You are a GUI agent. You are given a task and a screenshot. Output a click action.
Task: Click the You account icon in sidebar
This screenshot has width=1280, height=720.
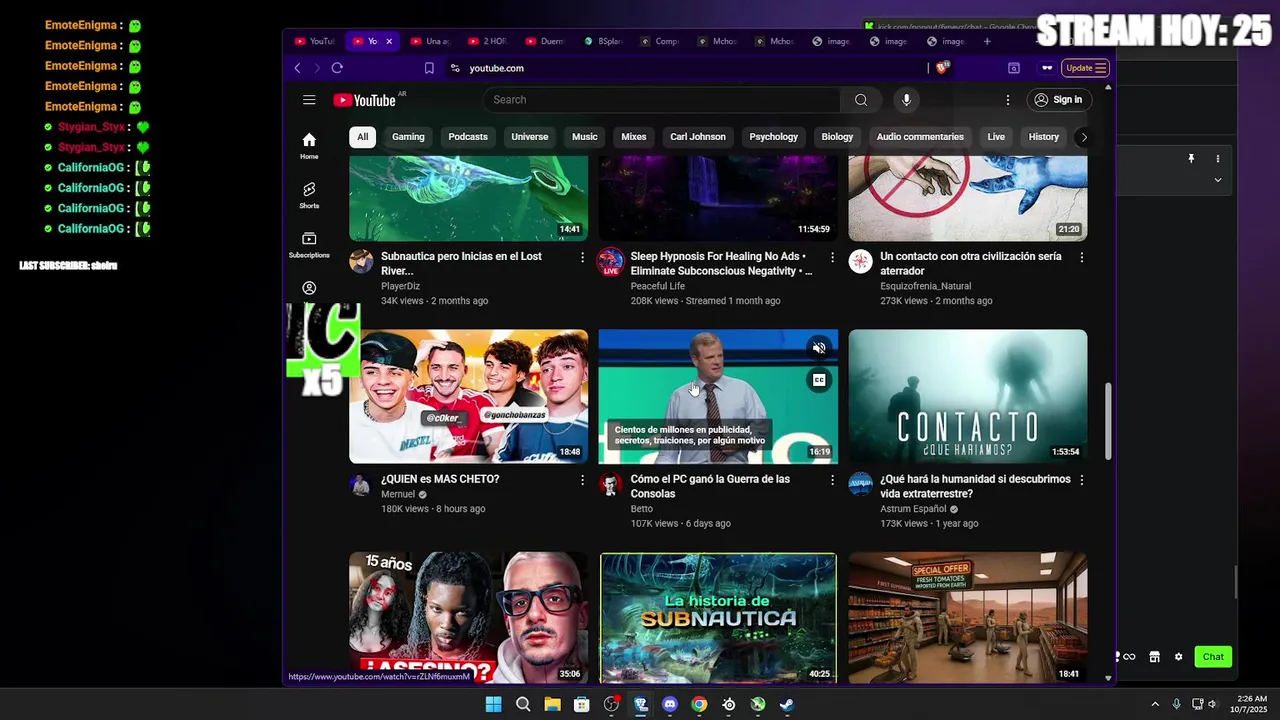click(x=309, y=288)
